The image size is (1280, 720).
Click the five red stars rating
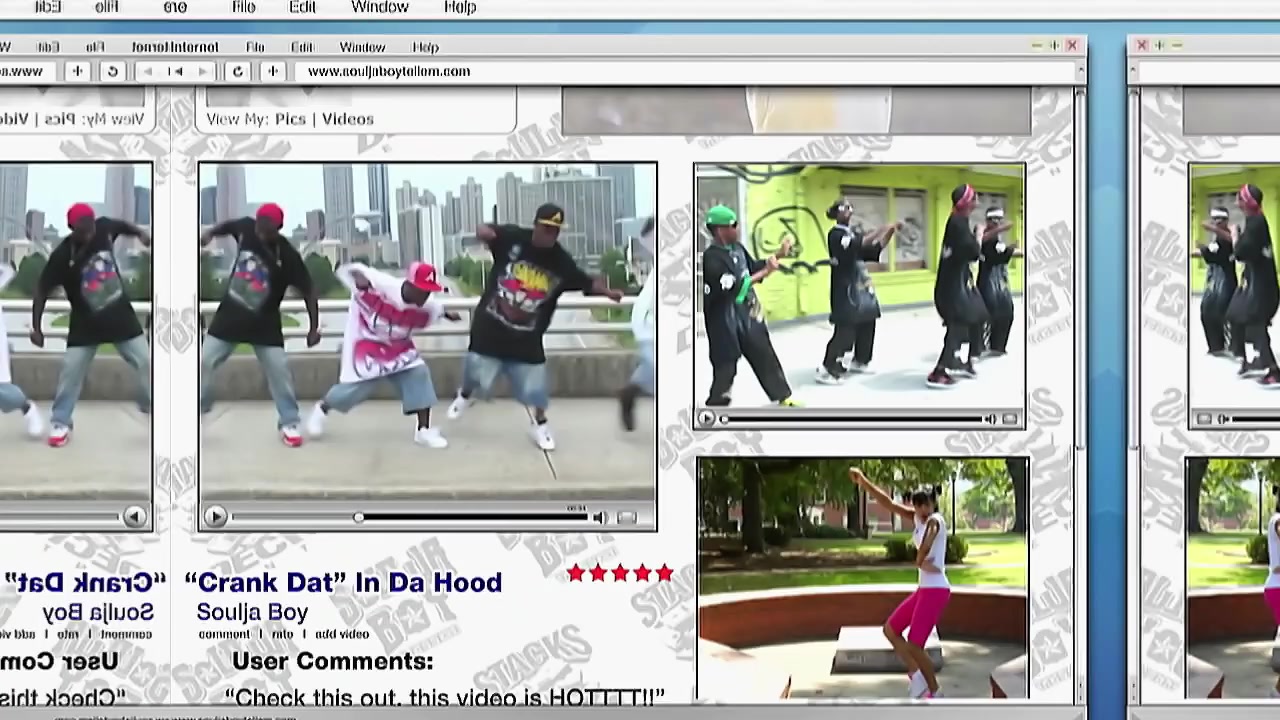pos(620,573)
